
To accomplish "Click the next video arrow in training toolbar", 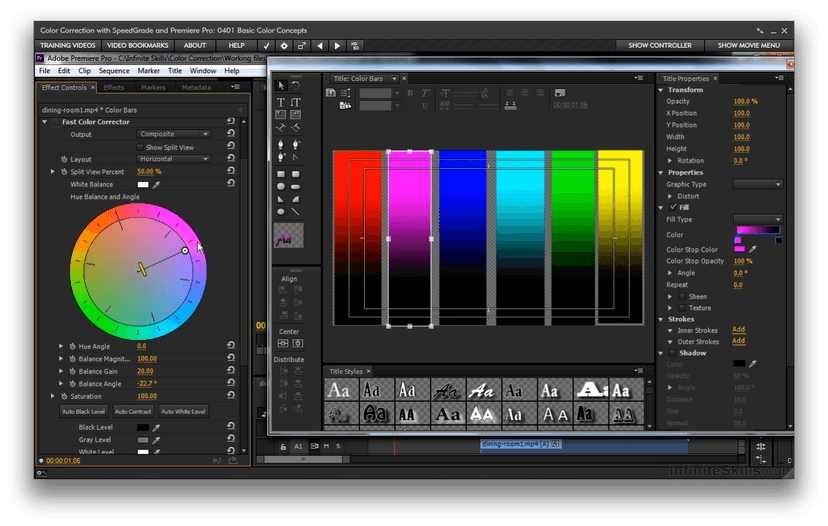I will [337, 46].
